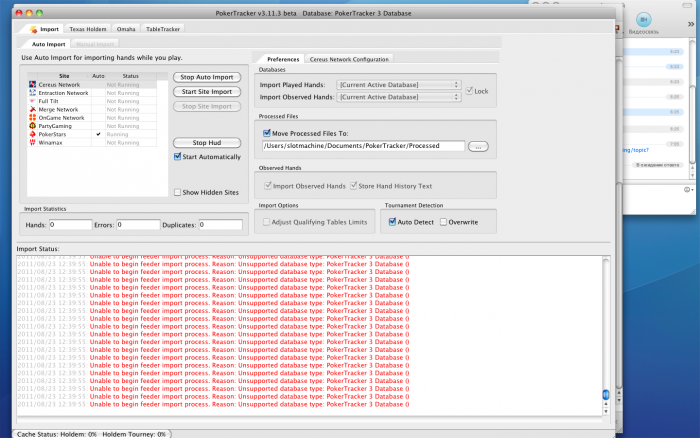Image resolution: width=700 pixels, height=438 pixels.
Task: Click the Site column header
Action: (64, 76)
